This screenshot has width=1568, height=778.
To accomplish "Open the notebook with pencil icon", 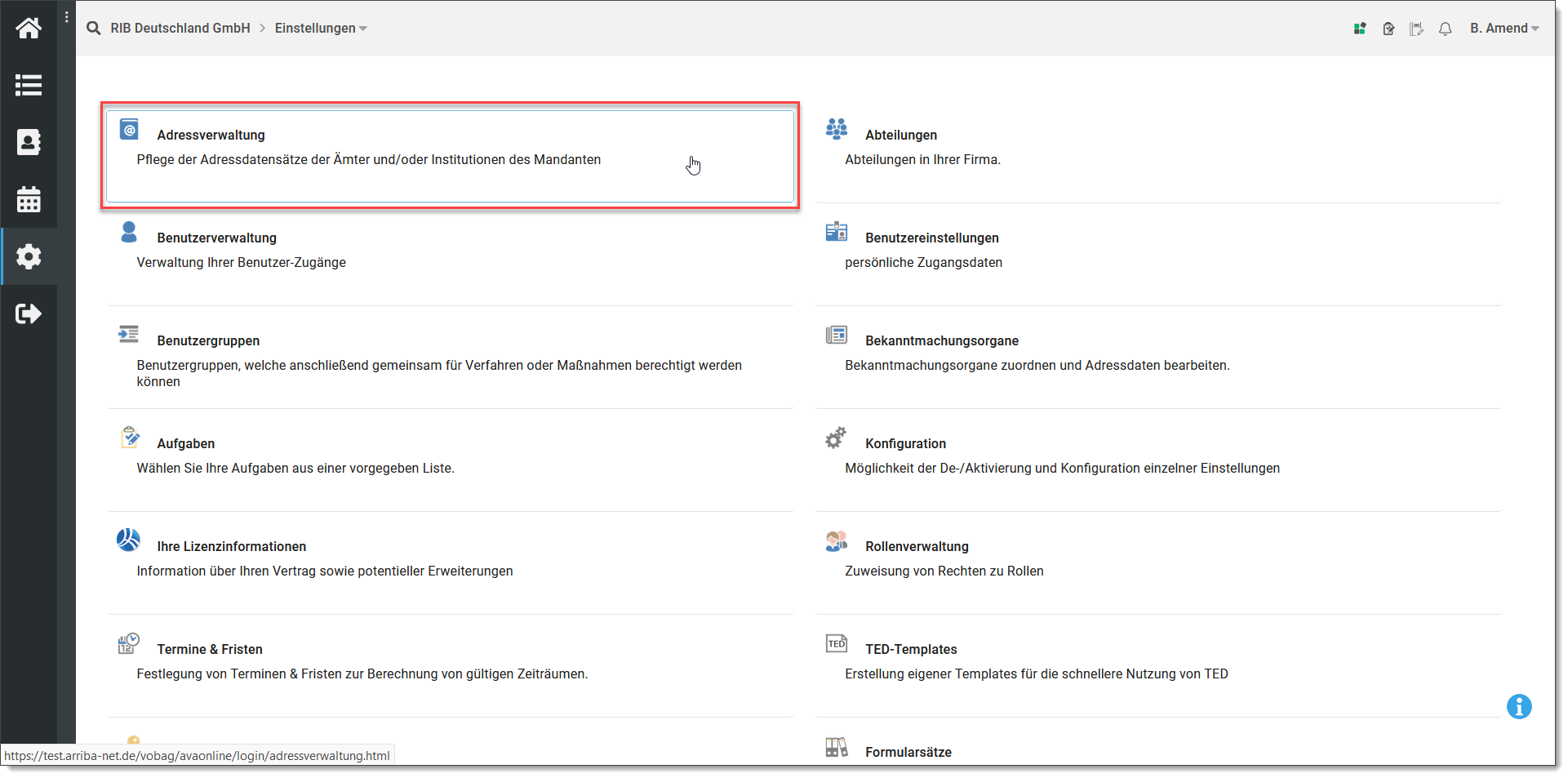I will click(x=1416, y=29).
